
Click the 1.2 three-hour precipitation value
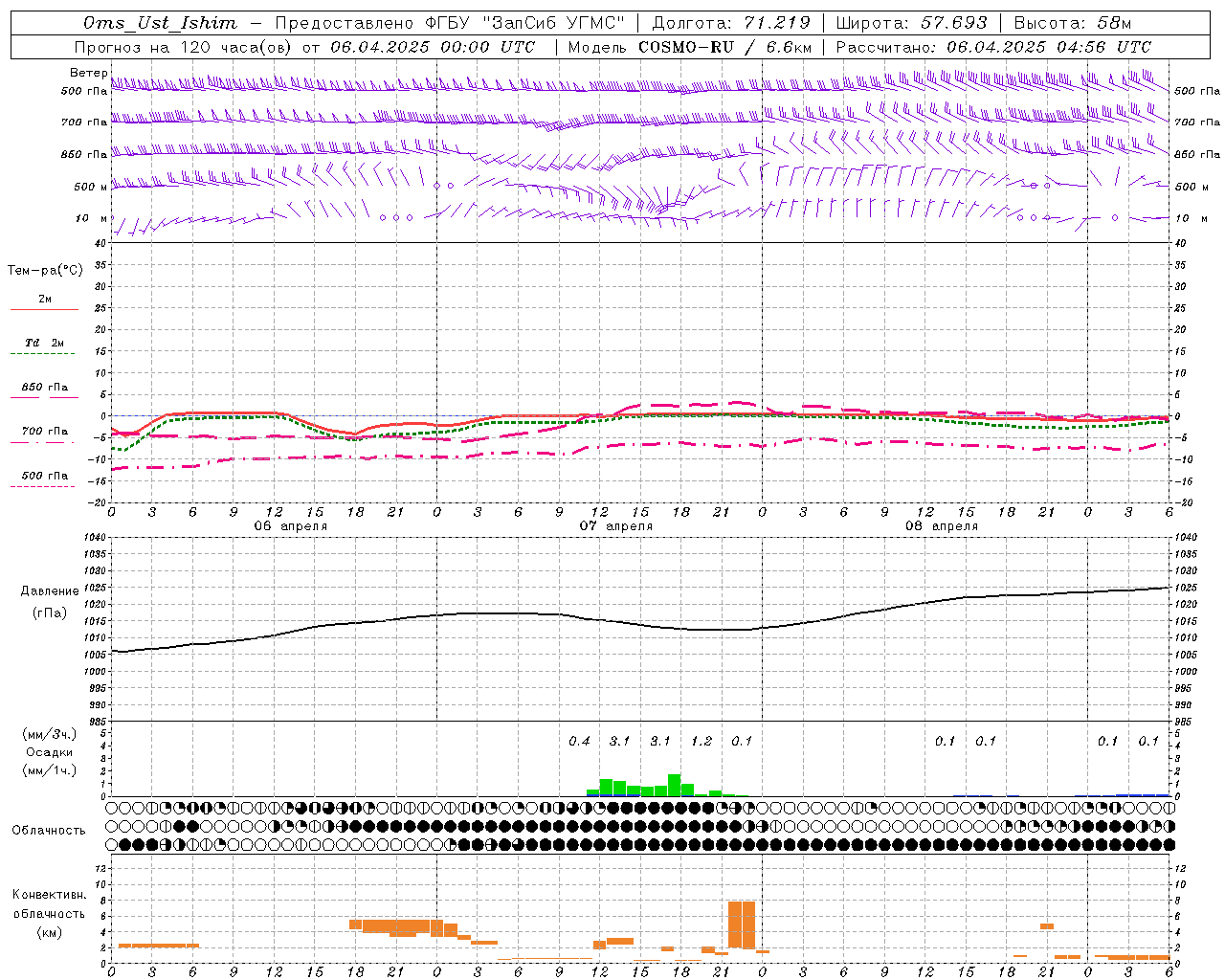click(x=702, y=741)
